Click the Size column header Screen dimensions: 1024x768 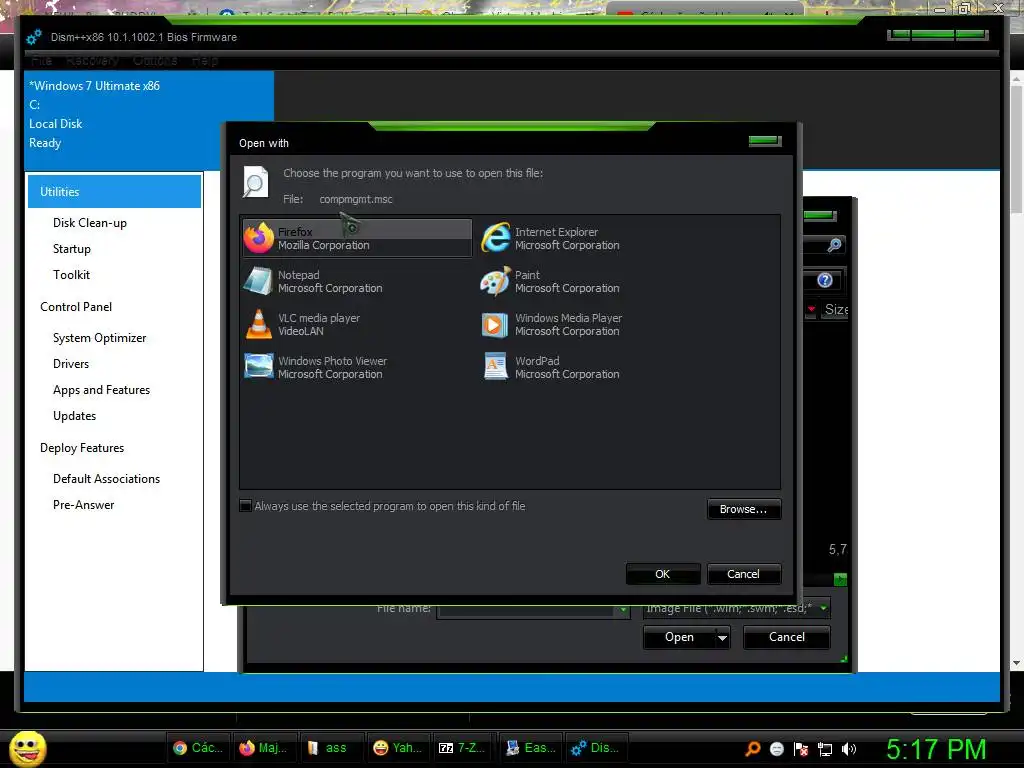pos(835,309)
